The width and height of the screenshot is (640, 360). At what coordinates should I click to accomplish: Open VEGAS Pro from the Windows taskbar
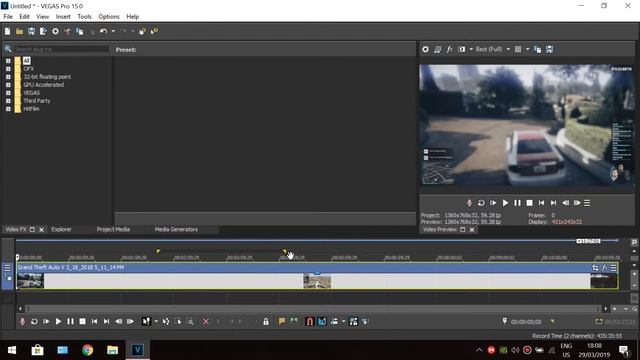pos(138,350)
